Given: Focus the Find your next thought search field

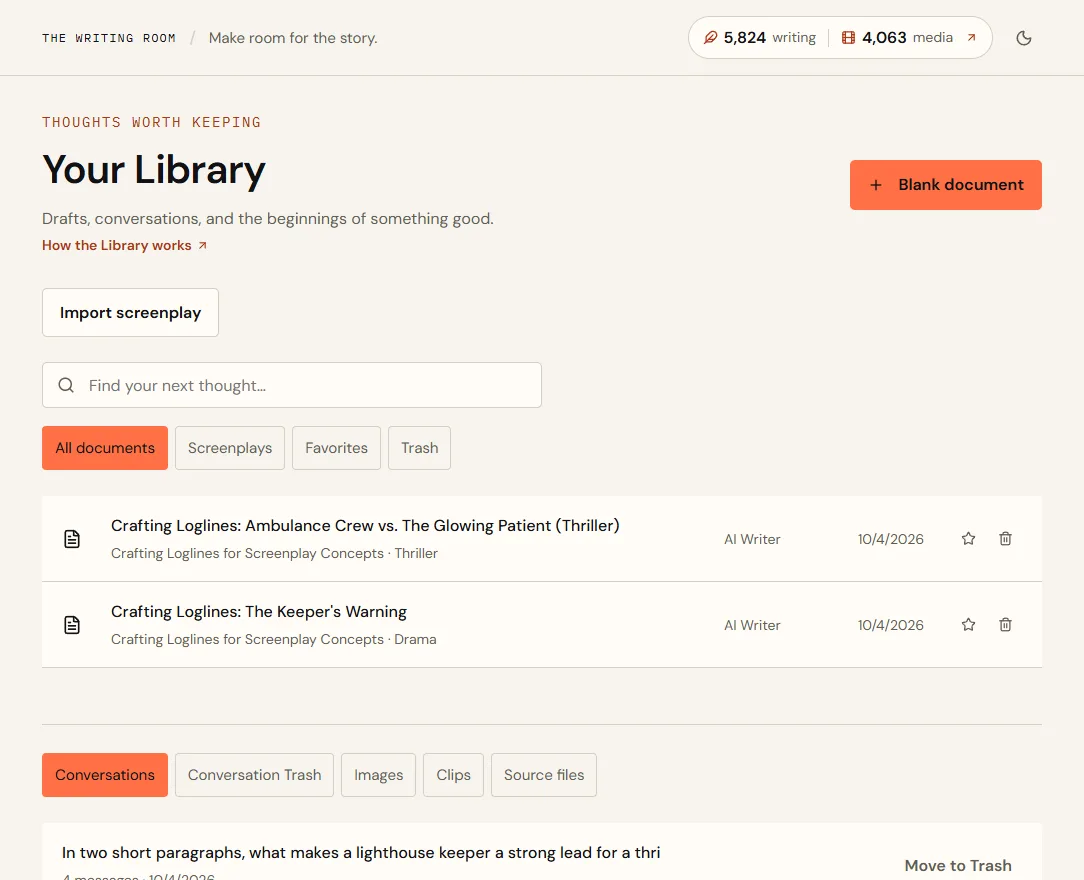Looking at the screenshot, I should click(x=292, y=385).
